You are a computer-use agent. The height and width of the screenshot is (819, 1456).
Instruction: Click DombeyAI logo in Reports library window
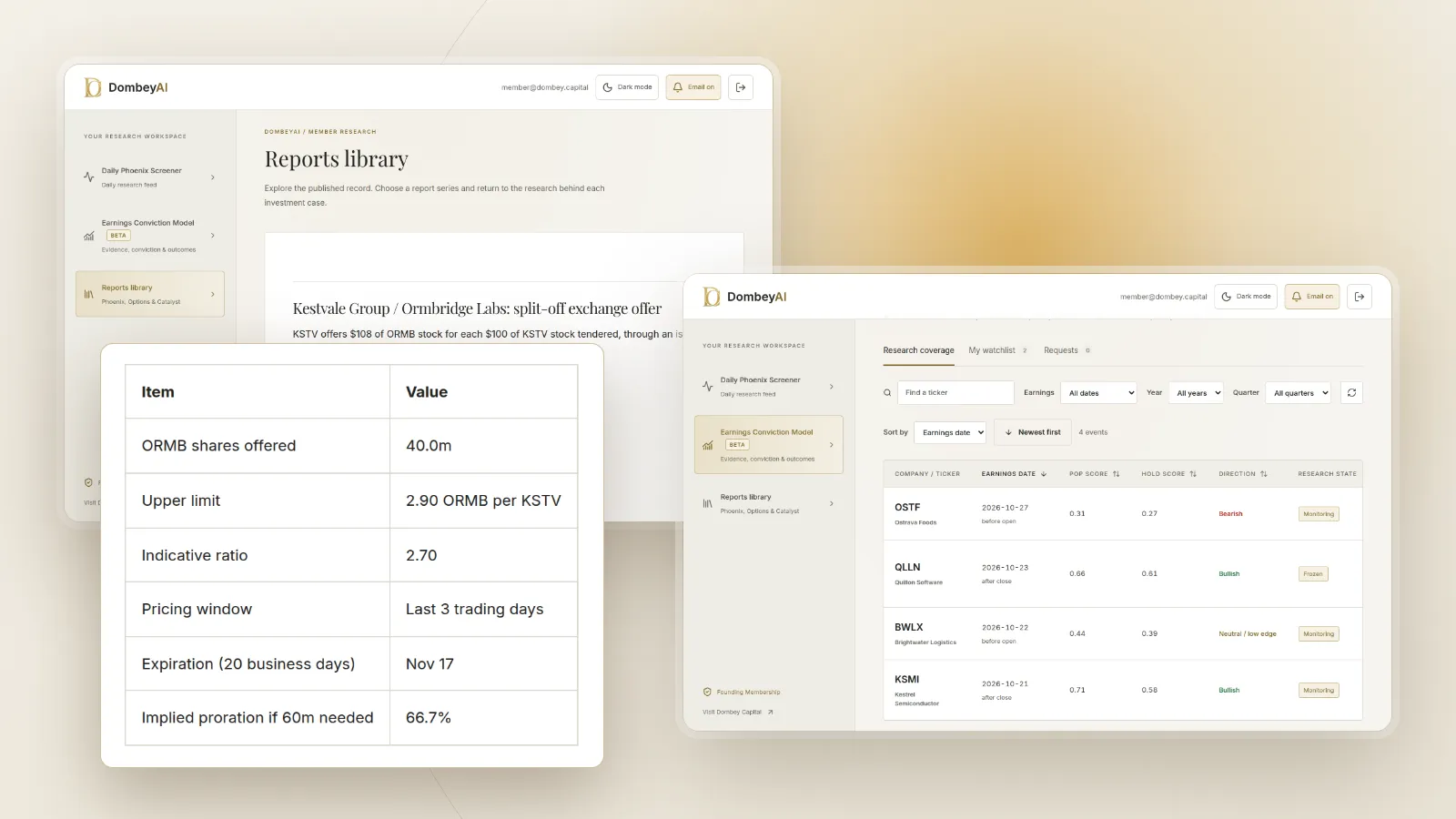click(x=126, y=87)
